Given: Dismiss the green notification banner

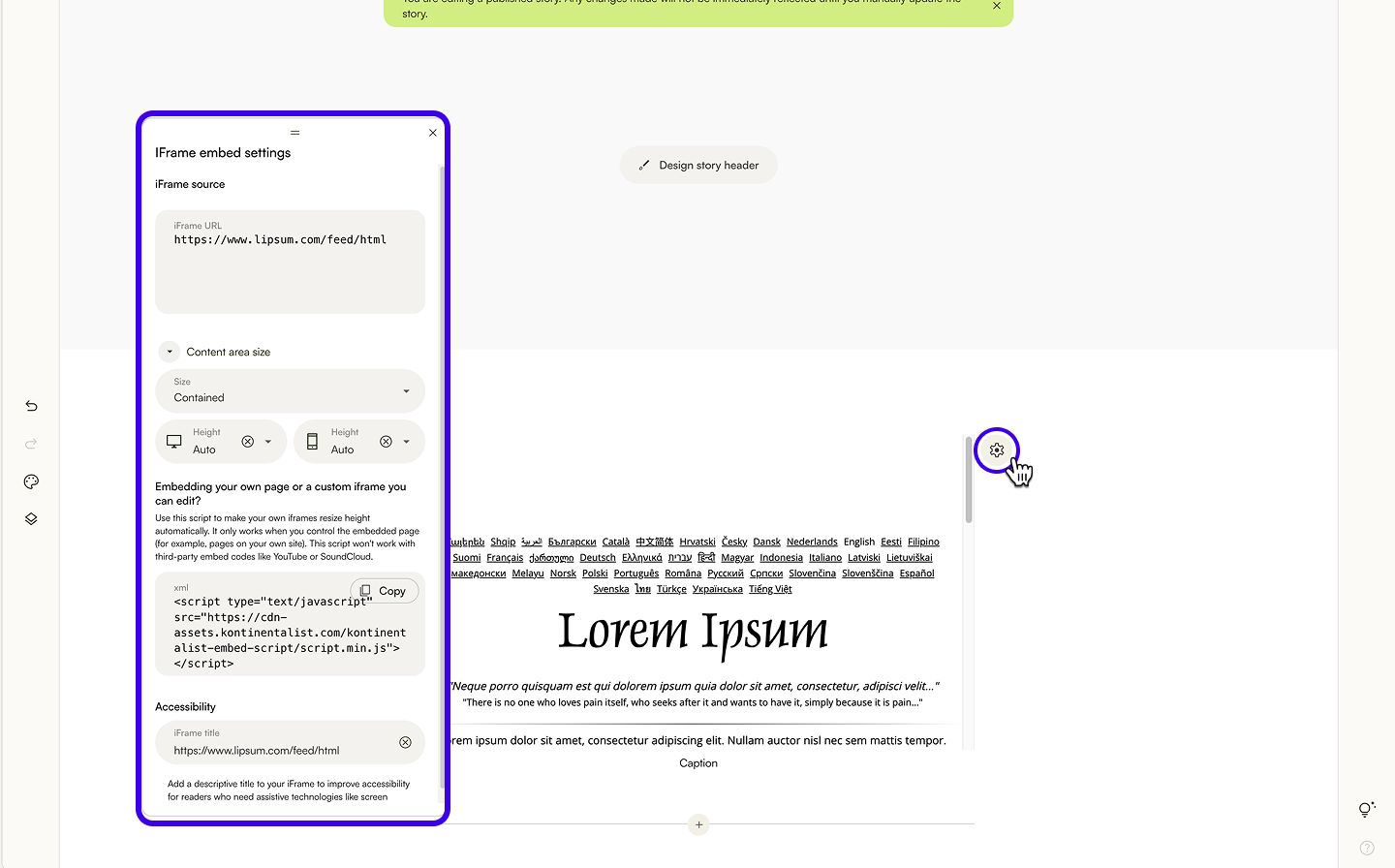Looking at the screenshot, I should 997,6.
